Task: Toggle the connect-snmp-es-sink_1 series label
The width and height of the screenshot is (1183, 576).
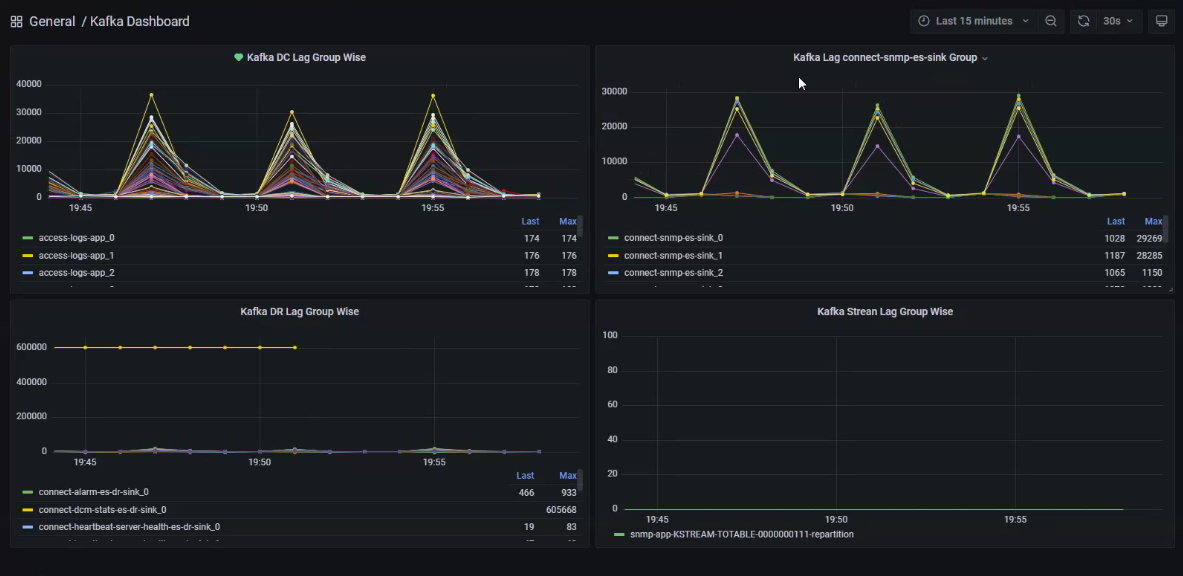Action: coord(673,255)
